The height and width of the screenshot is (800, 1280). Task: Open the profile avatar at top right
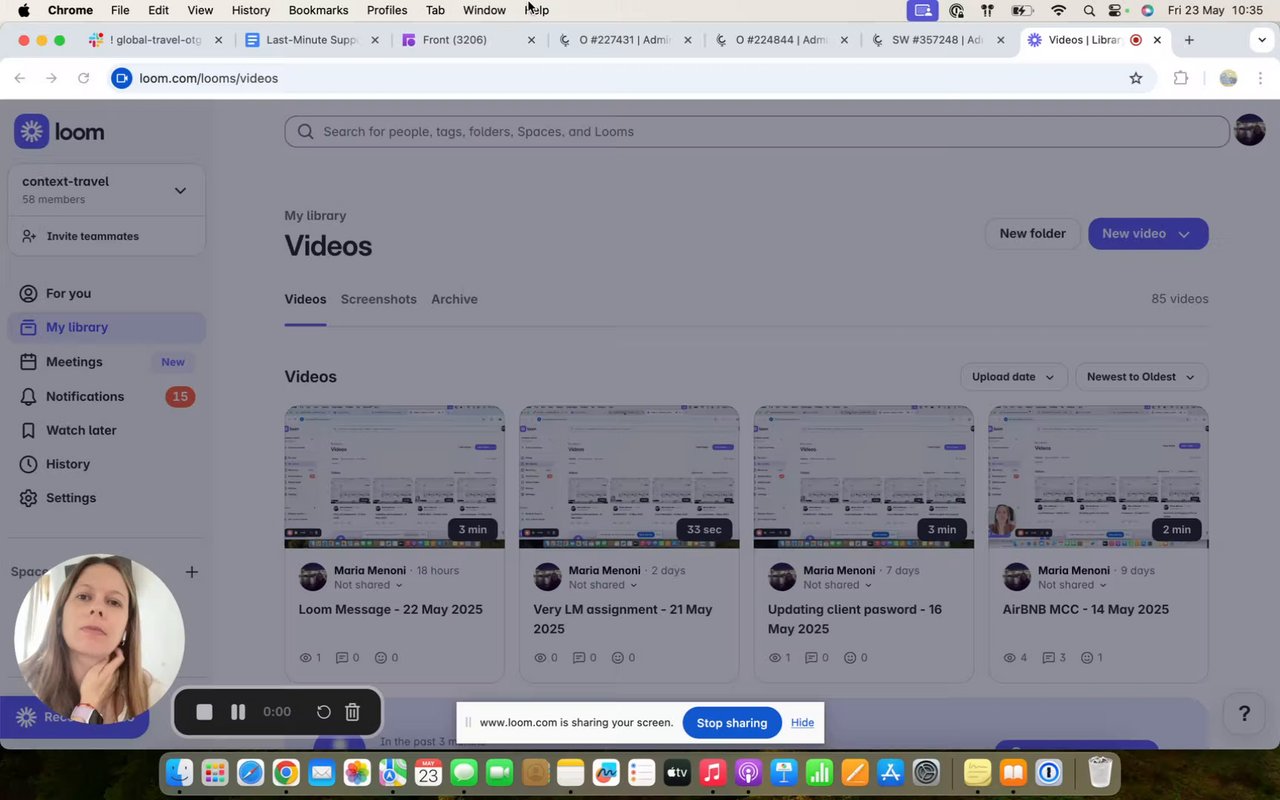(1249, 130)
